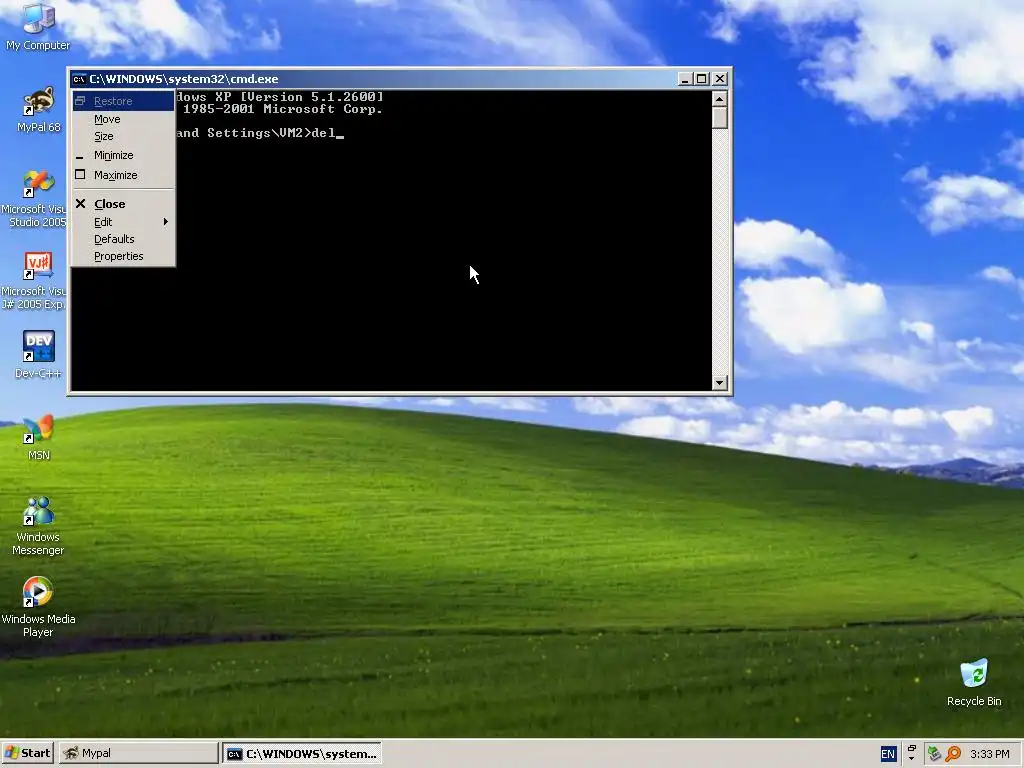Click the language bar restore icon in tray
Viewport: 1024px width, 768px height.
912,748
